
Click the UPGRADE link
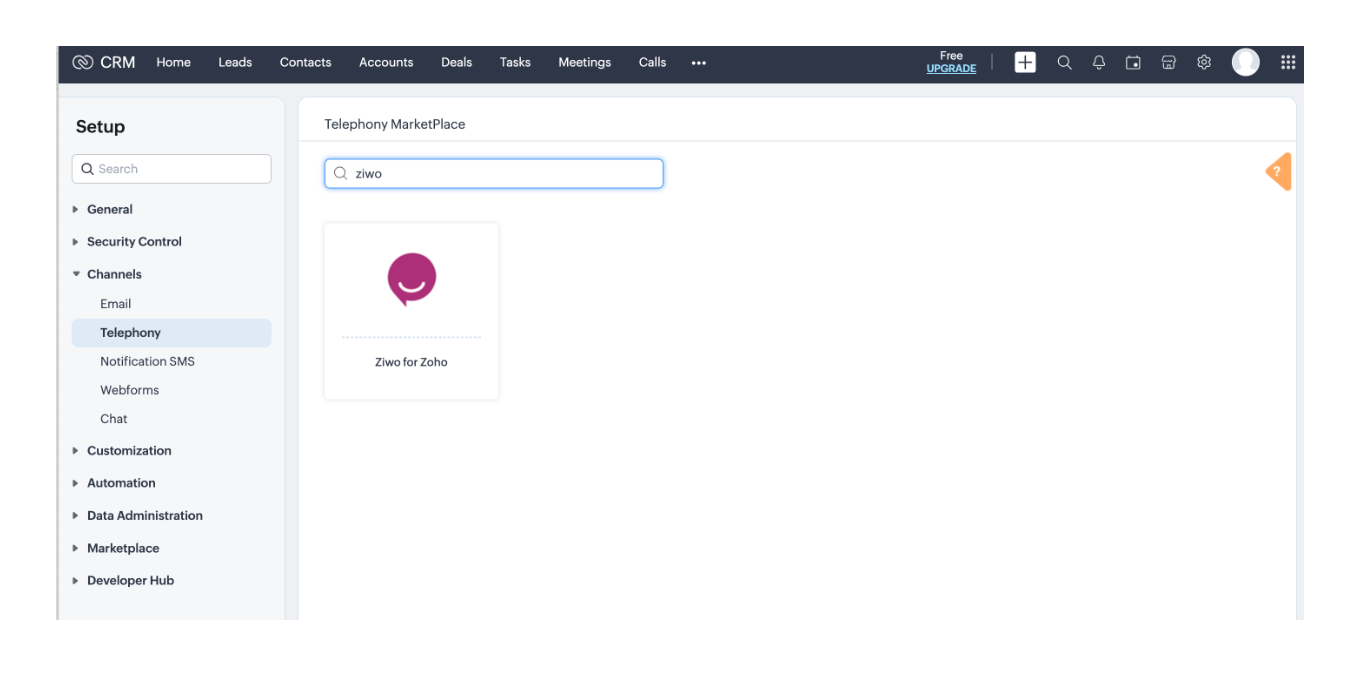pyautogui.click(x=951, y=69)
